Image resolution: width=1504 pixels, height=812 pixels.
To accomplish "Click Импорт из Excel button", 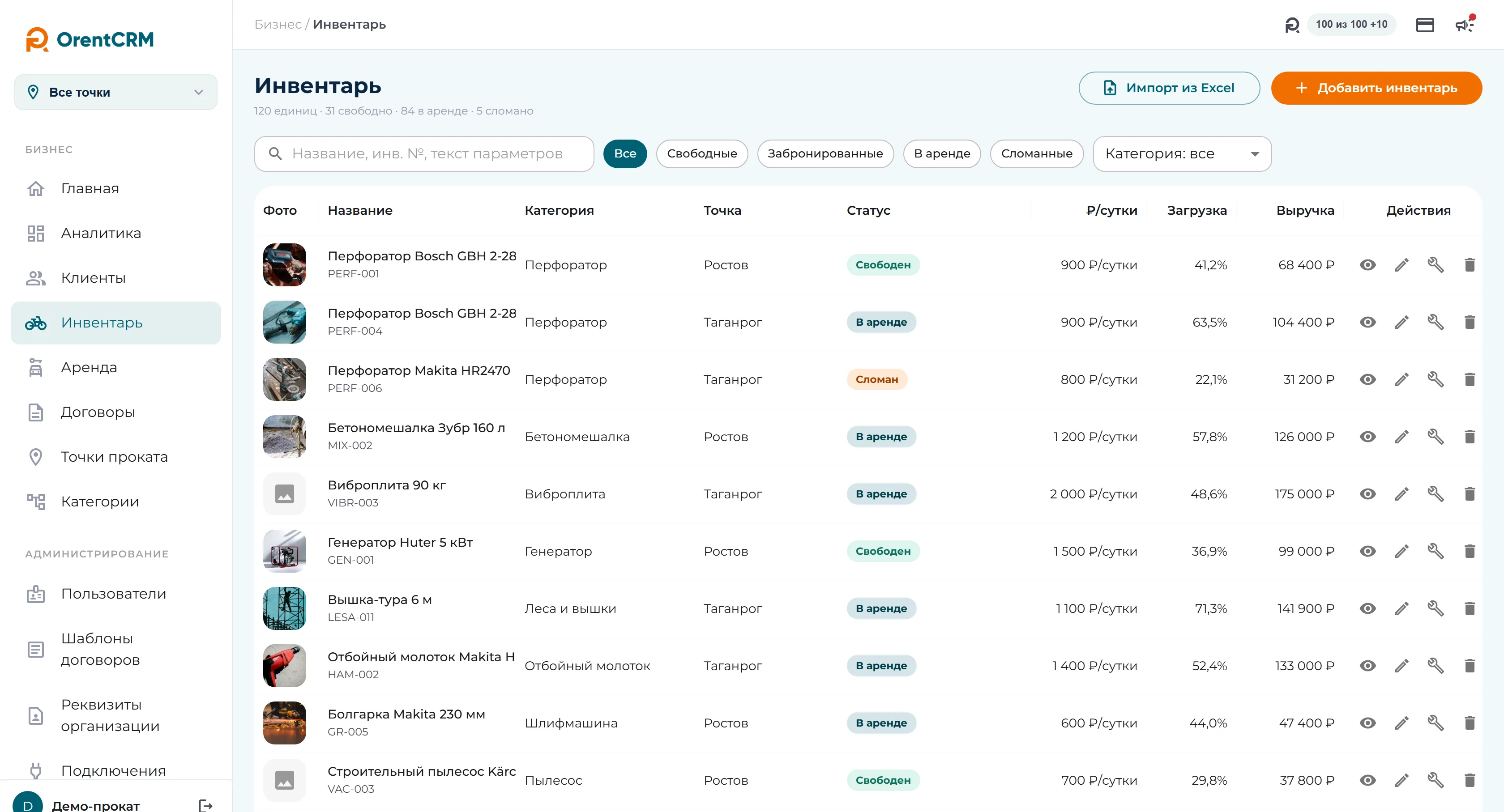I will pos(1169,88).
